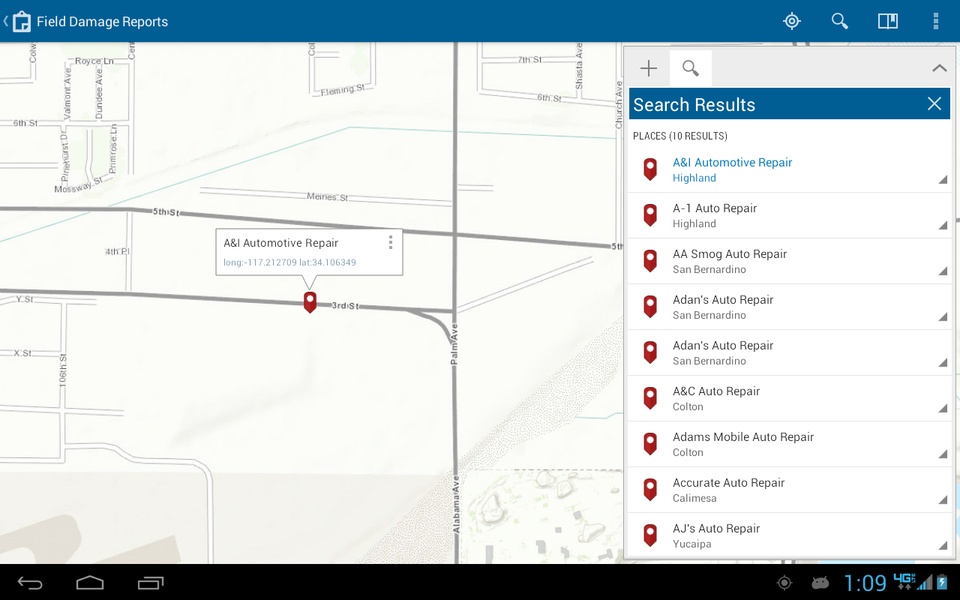Tap the GPS locate icon in top bar

792,21
